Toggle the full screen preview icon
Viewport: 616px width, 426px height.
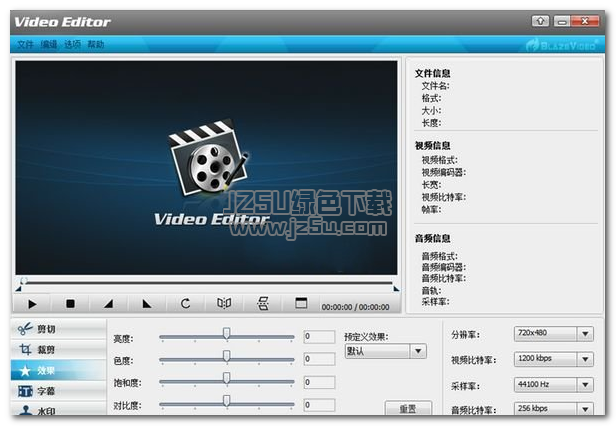301,303
